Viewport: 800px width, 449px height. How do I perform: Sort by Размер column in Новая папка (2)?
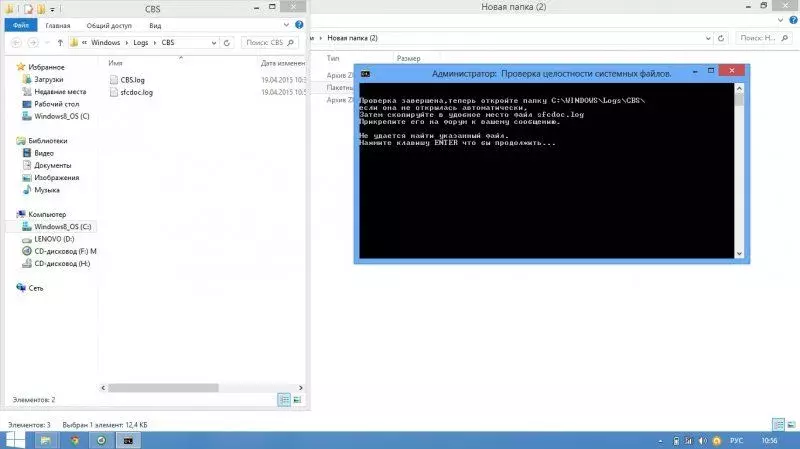click(409, 58)
